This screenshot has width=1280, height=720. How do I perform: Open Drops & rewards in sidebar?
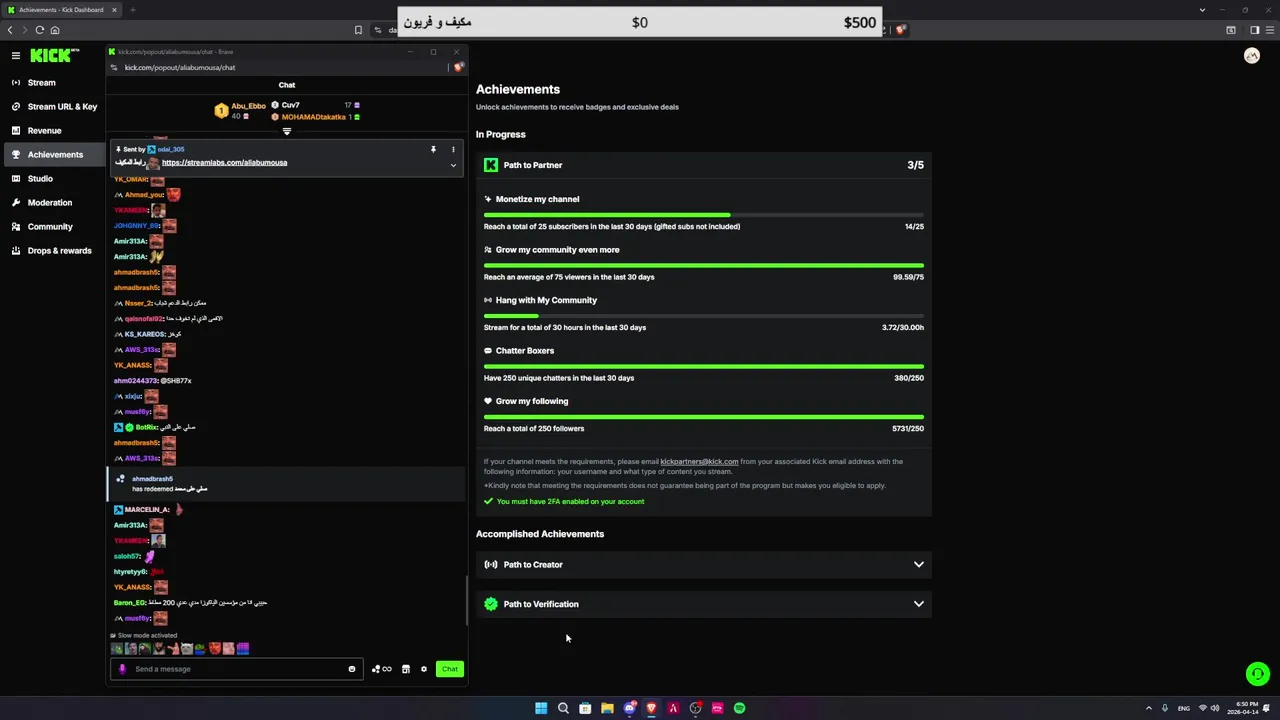tap(52, 251)
